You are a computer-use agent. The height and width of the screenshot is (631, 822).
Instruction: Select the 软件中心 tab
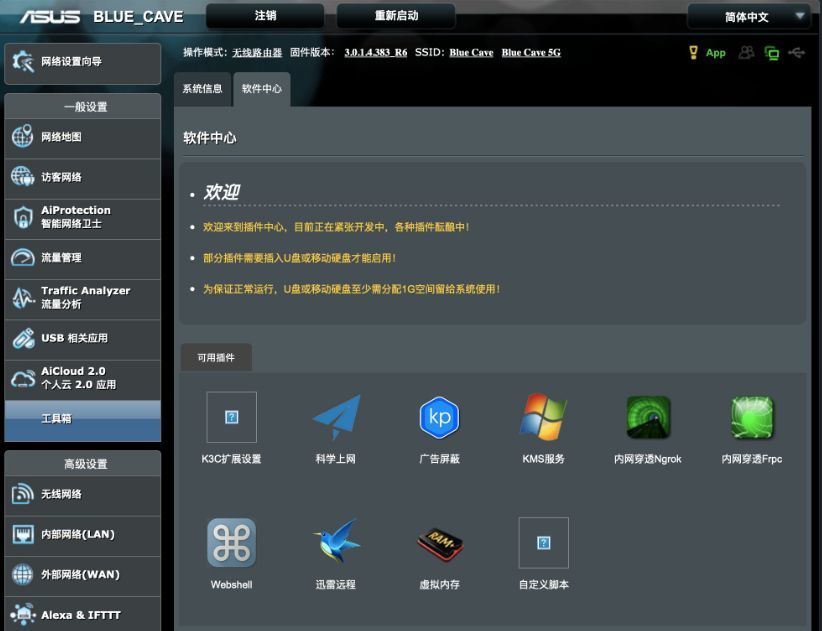click(262, 89)
